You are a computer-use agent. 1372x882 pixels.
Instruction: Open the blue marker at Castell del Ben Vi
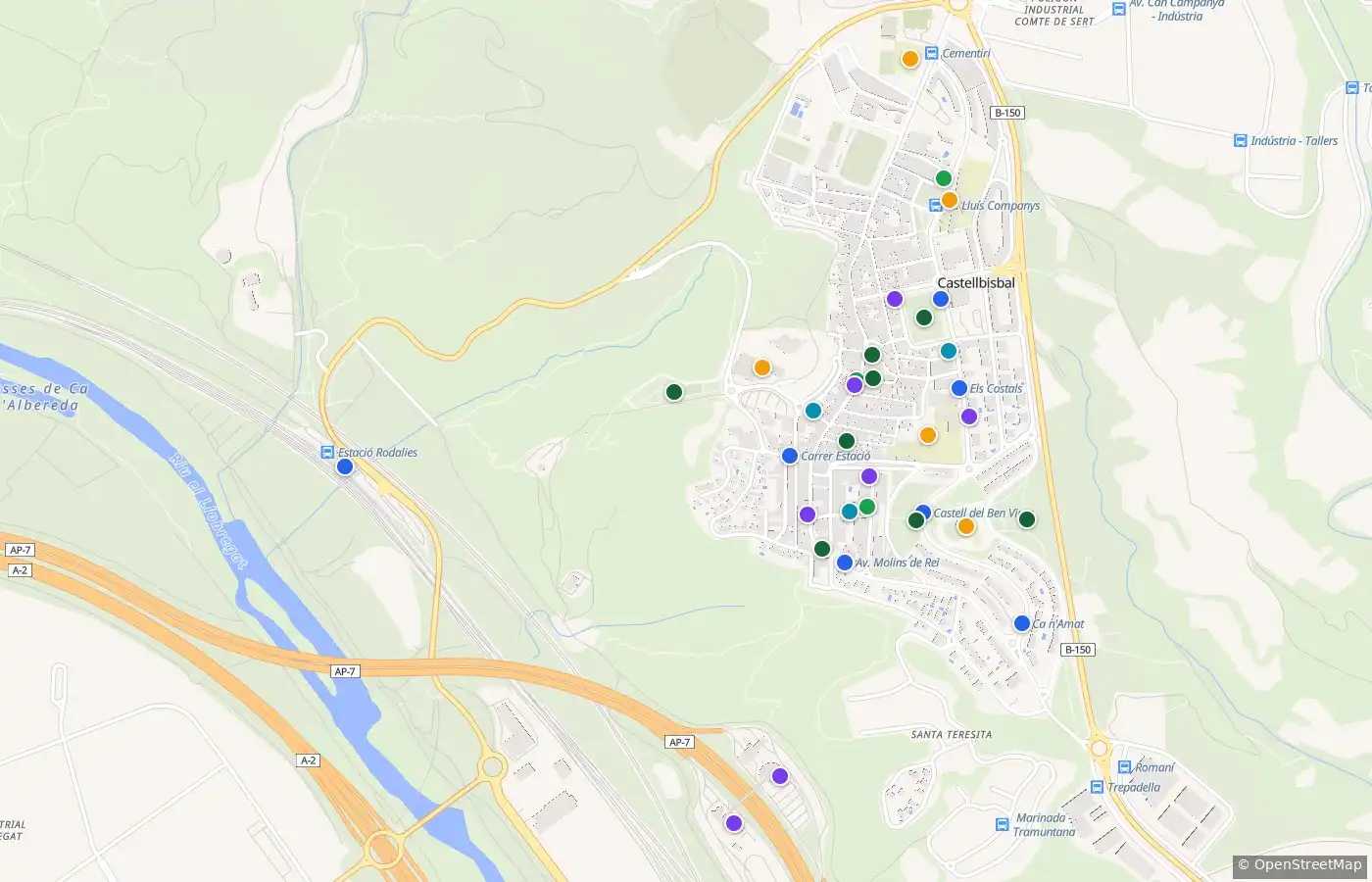923,512
